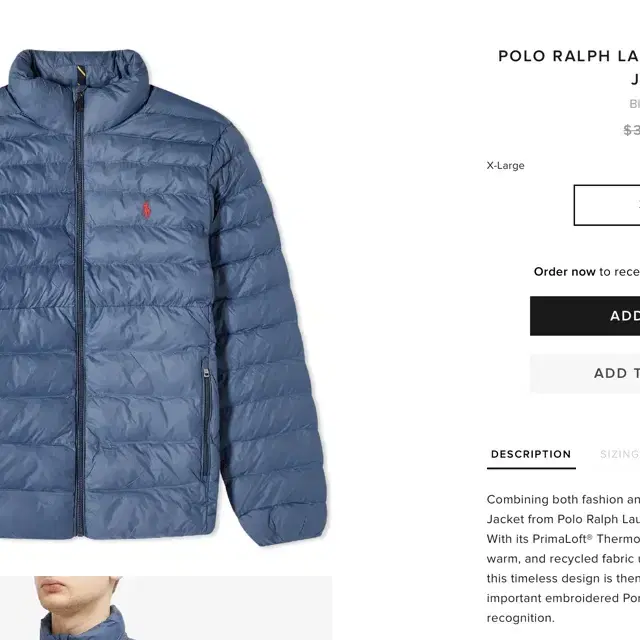
Task: Open the model photo below the jacket image
Action: pos(166,608)
